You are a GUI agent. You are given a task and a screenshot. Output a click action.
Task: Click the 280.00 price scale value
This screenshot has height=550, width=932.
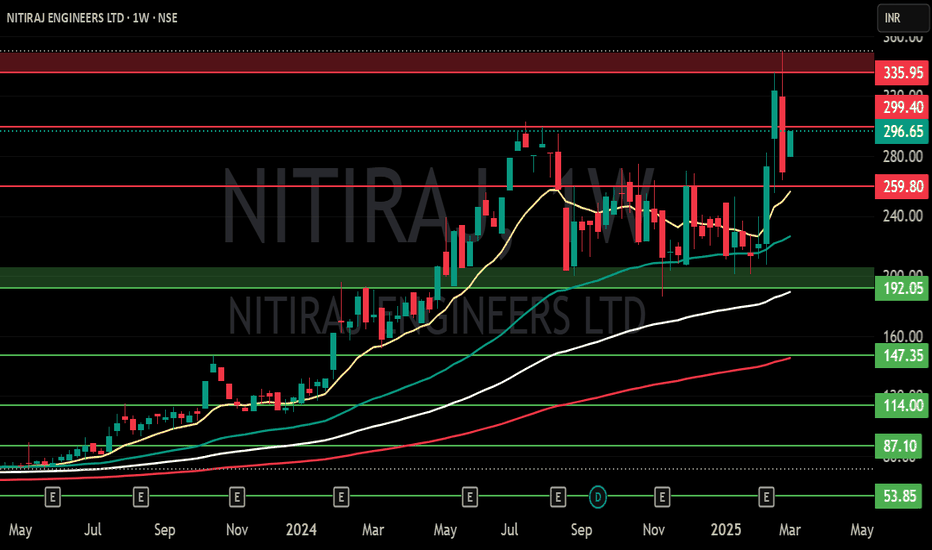903,156
